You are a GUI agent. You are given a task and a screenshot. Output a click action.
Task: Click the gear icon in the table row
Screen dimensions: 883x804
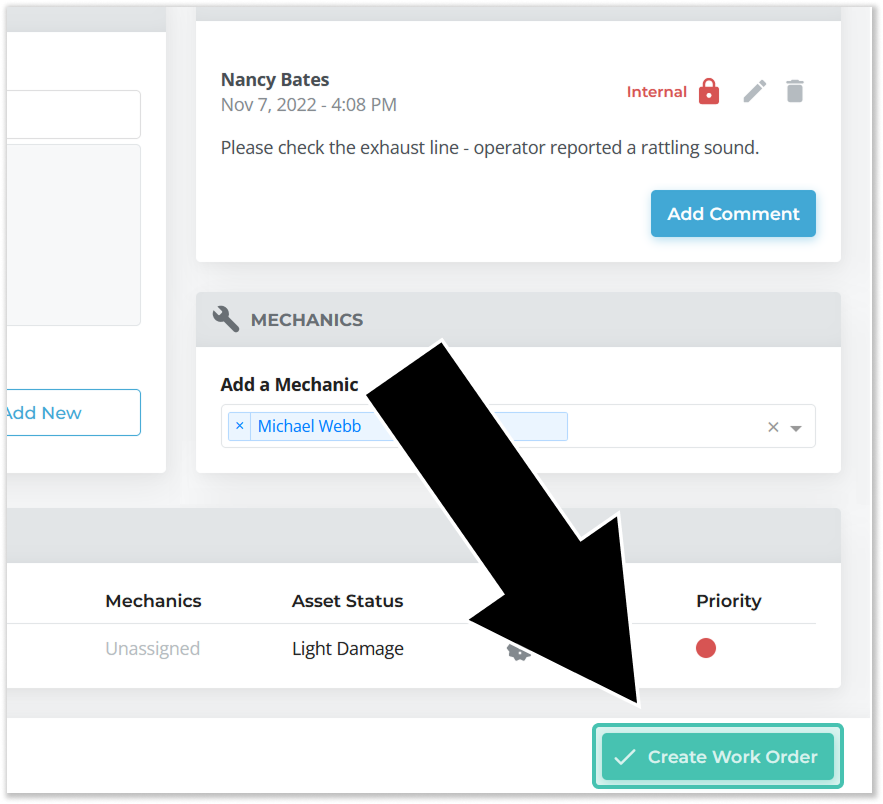tap(517, 652)
